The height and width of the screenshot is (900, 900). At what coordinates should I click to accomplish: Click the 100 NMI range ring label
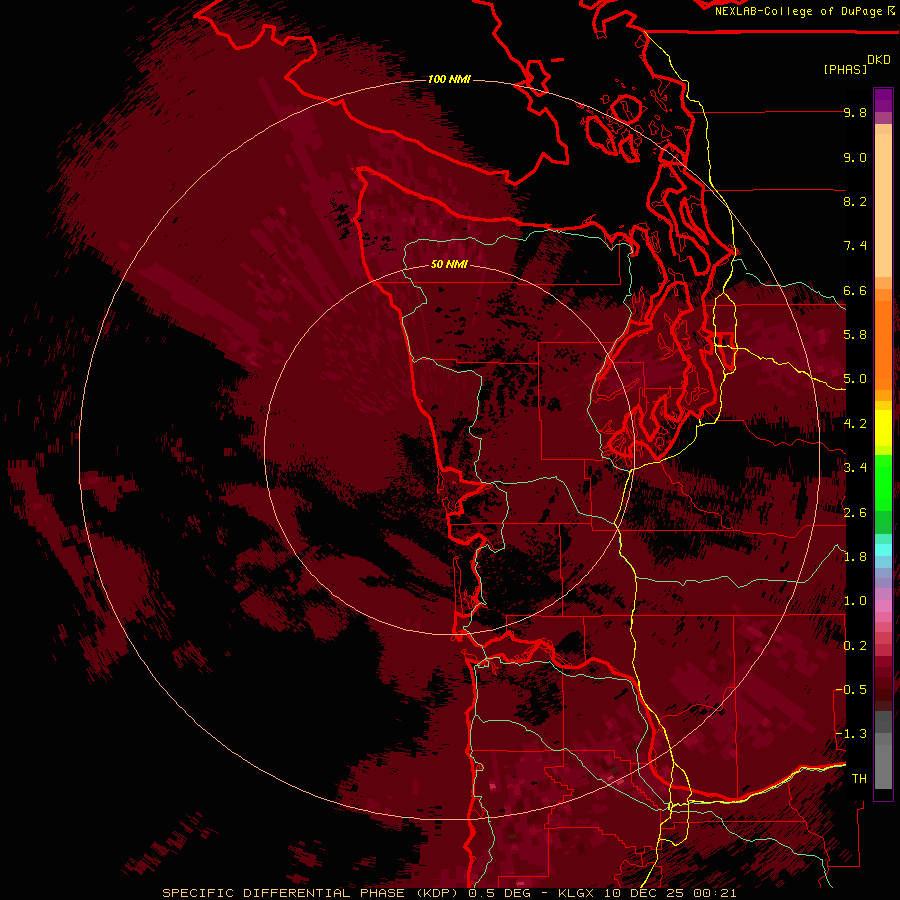click(449, 79)
